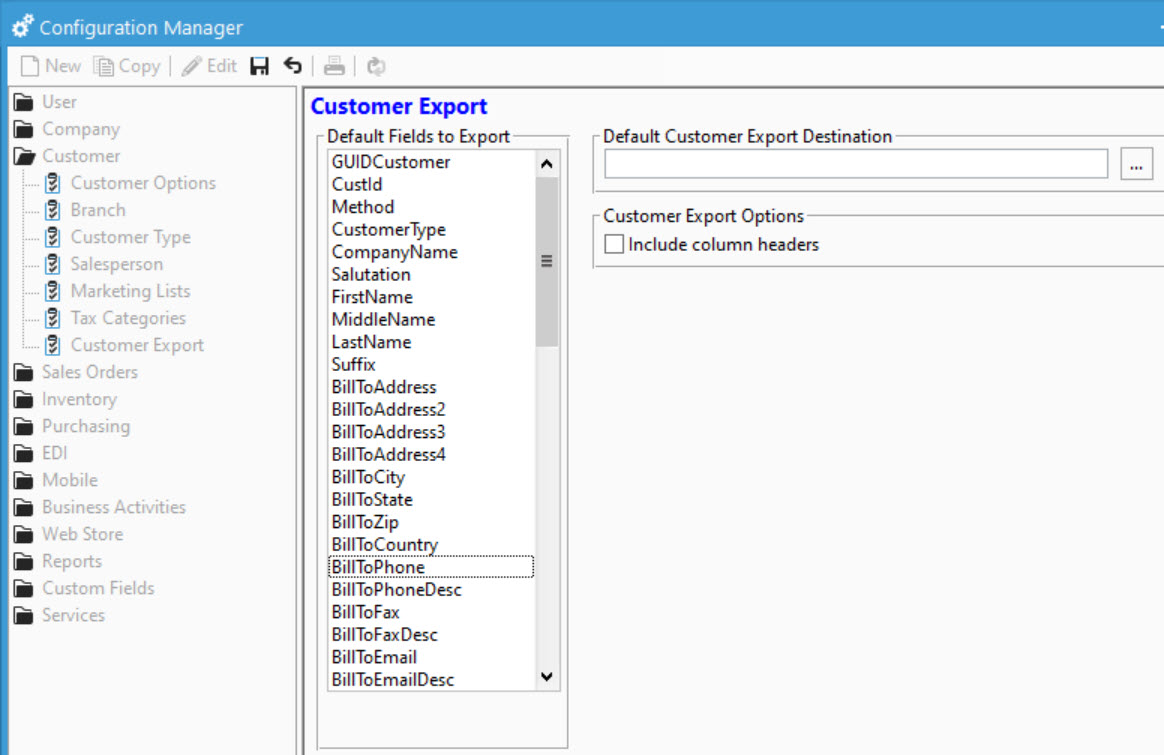Select the Branch configuration item
The height and width of the screenshot is (755, 1164).
click(97, 210)
